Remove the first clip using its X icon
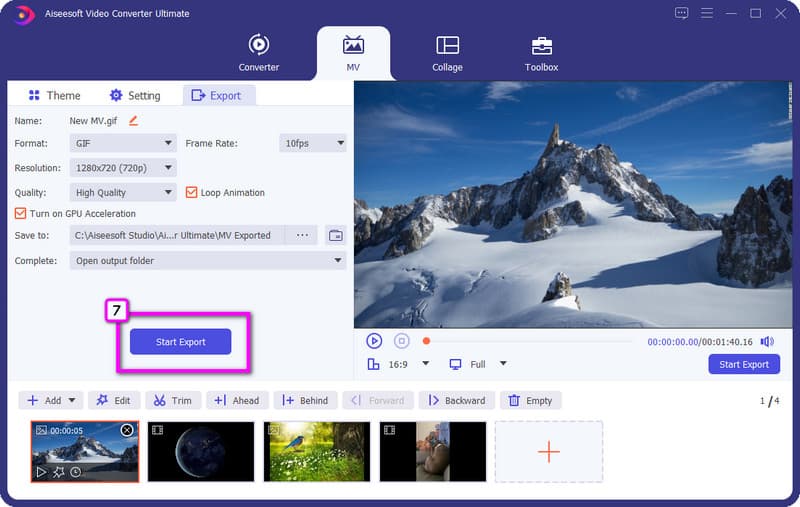This screenshot has width=800, height=507. 127,430
